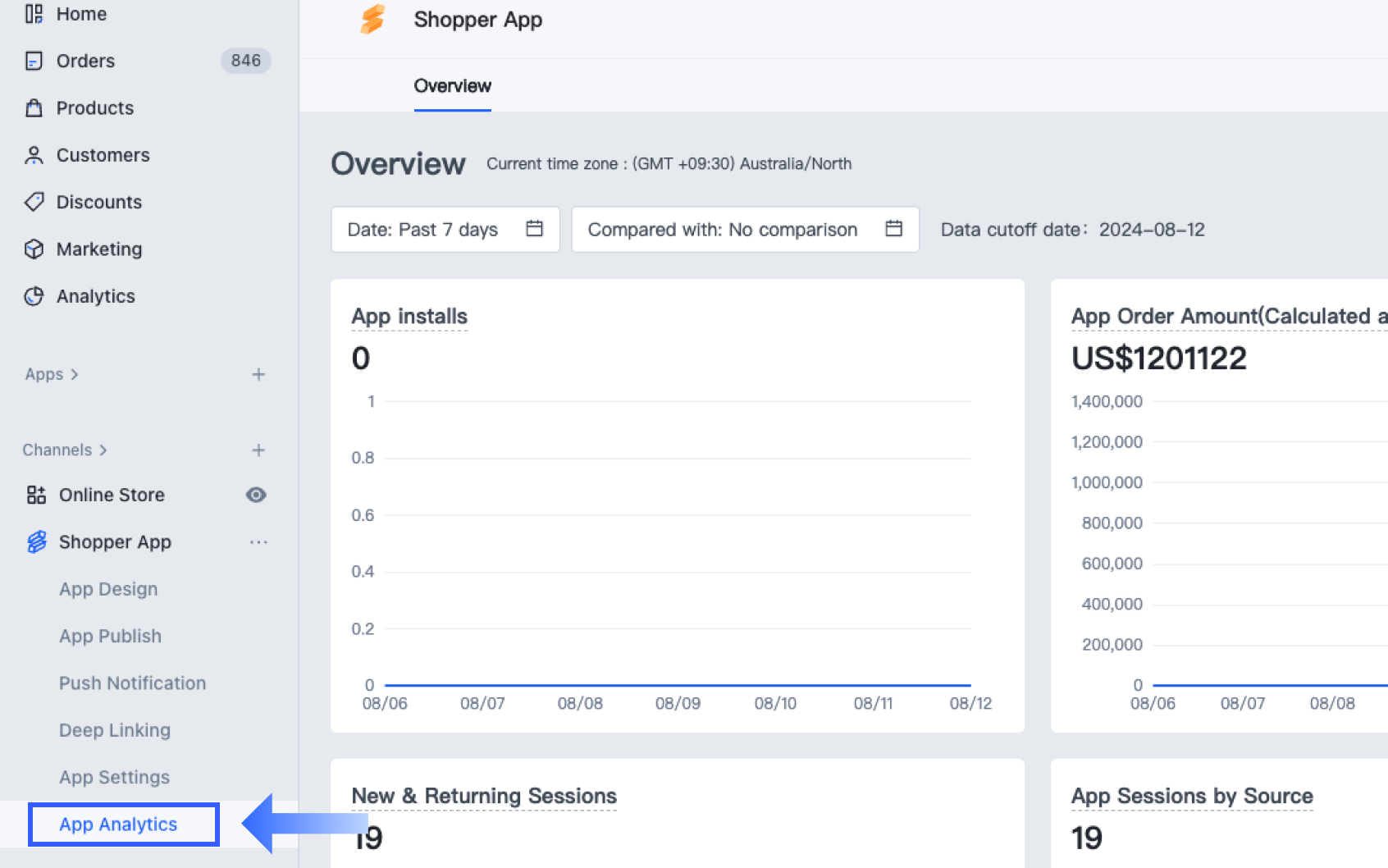The width and height of the screenshot is (1388, 868).
Task: Open the Compared with comparison selector
Action: [x=744, y=230]
